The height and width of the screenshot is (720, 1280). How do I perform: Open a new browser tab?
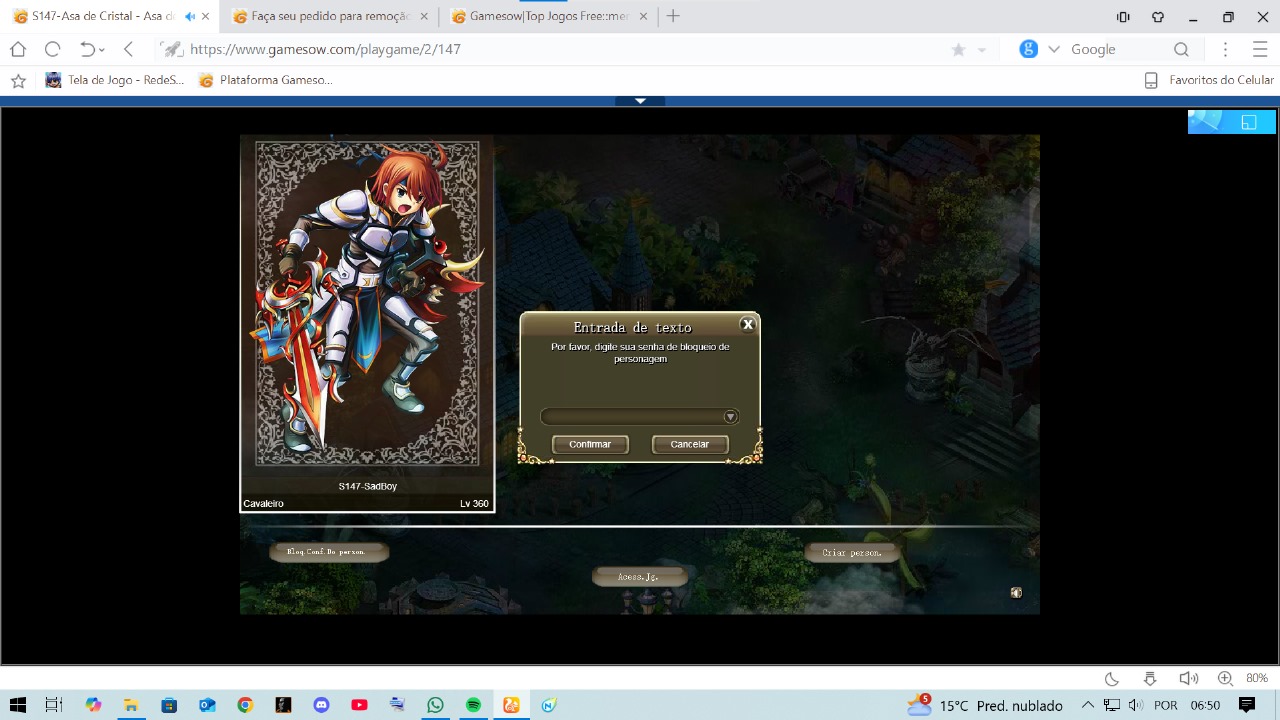click(673, 16)
